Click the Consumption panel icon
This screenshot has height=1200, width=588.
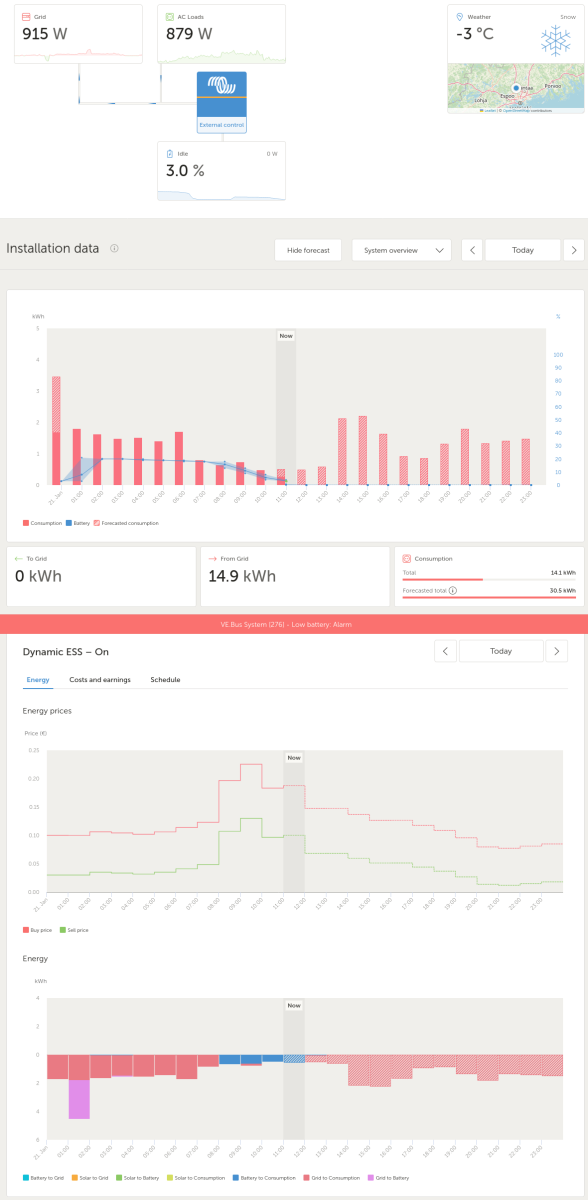(x=407, y=559)
